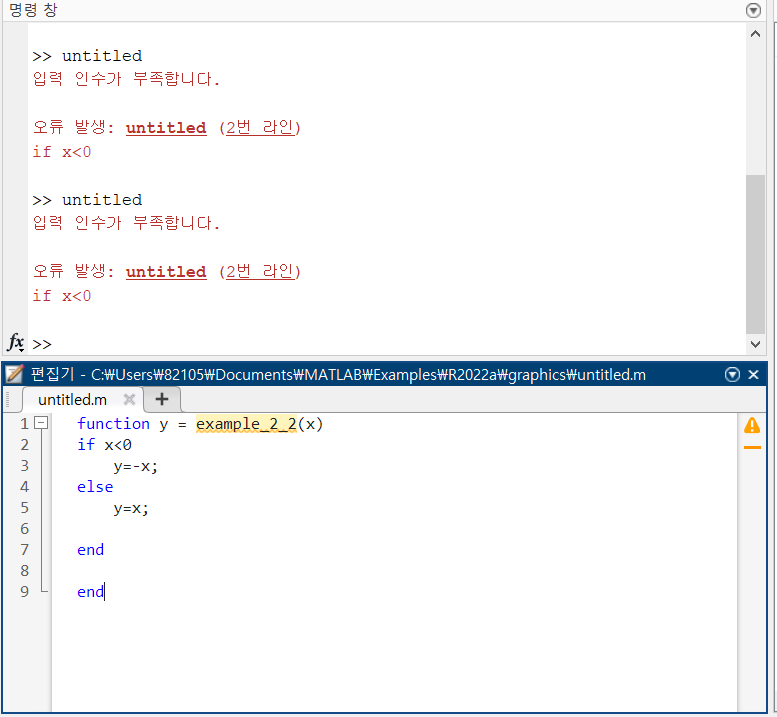Open the second '2번 라인' error link

261,272
